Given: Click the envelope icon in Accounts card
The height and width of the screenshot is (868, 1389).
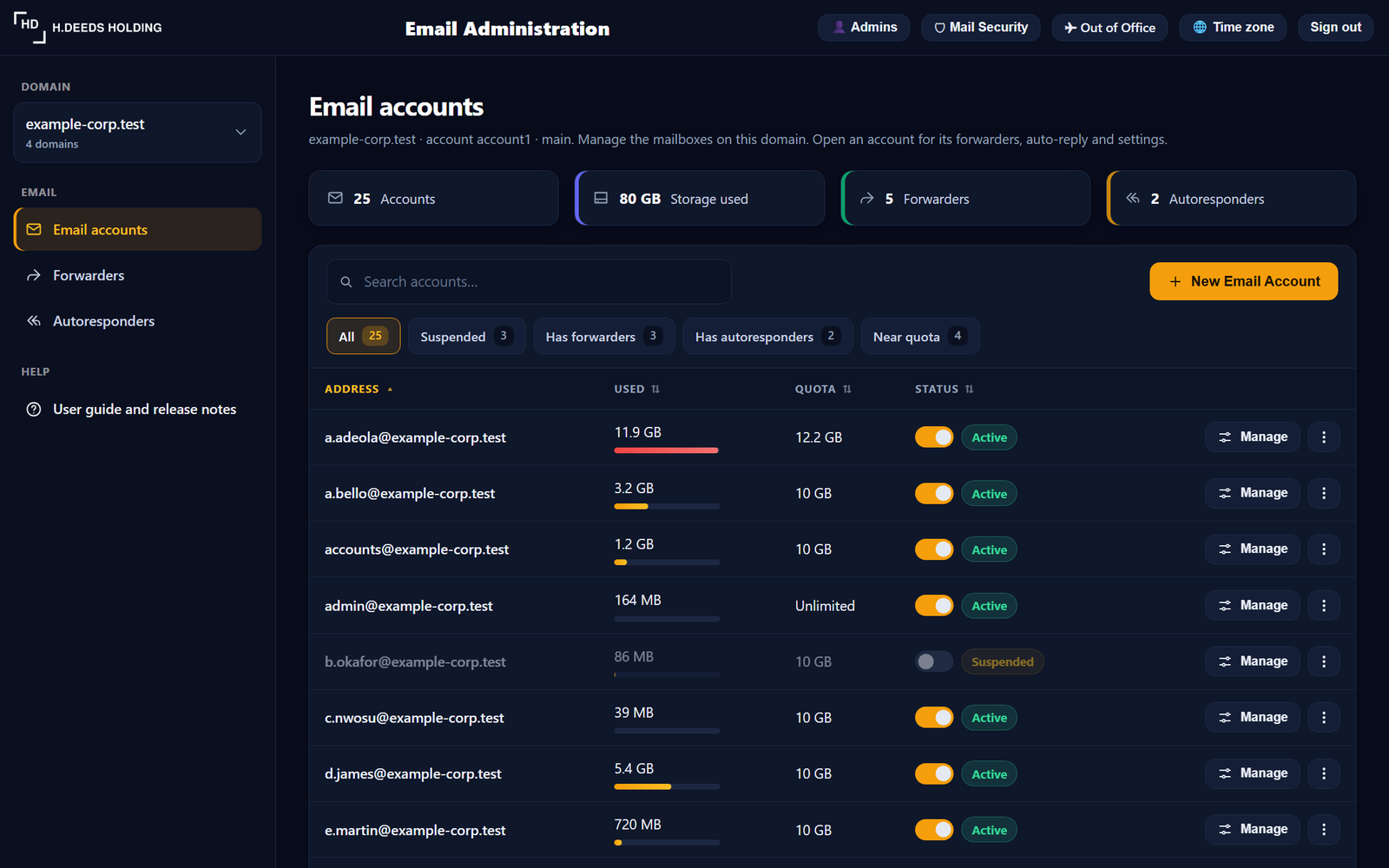Looking at the screenshot, I should pyautogui.click(x=335, y=199).
